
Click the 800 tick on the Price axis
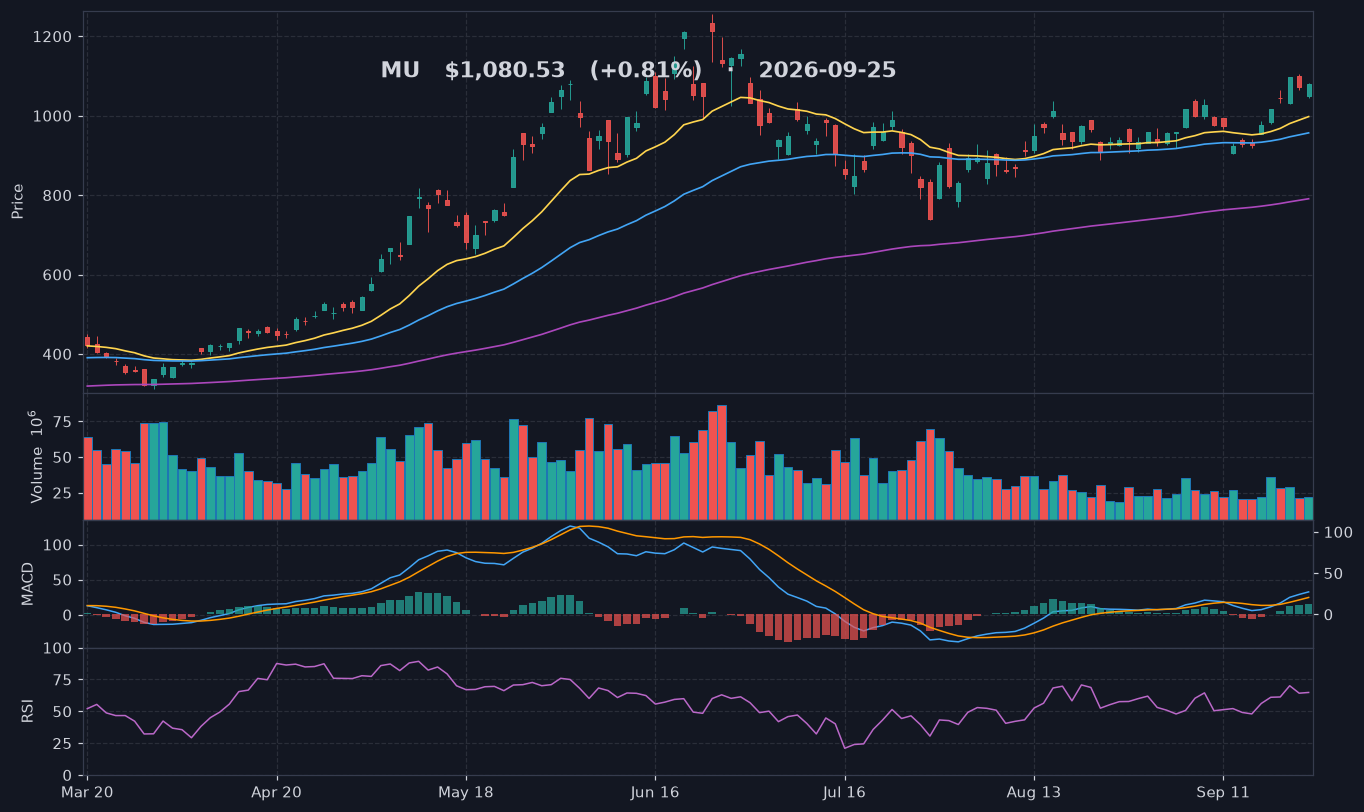point(57,196)
